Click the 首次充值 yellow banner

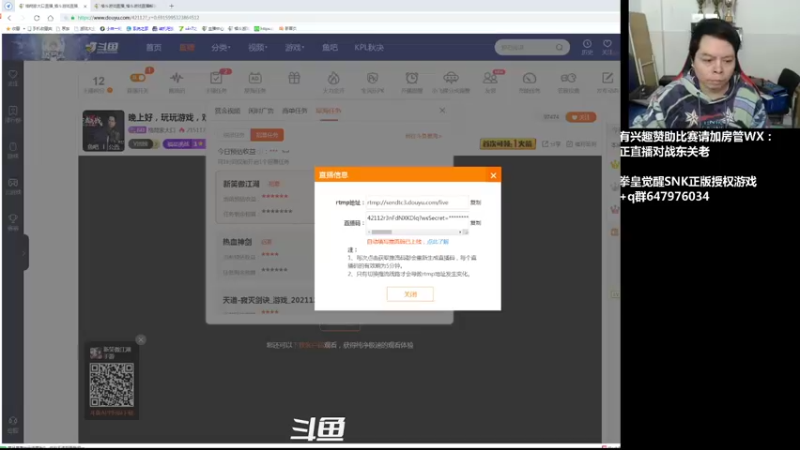[508, 144]
